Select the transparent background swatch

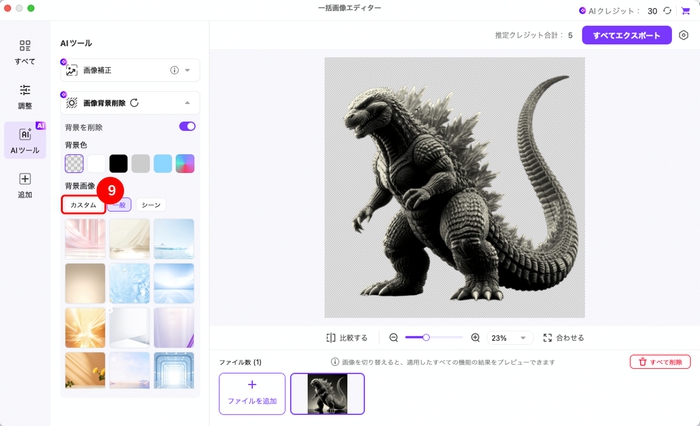pyautogui.click(x=74, y=163)
